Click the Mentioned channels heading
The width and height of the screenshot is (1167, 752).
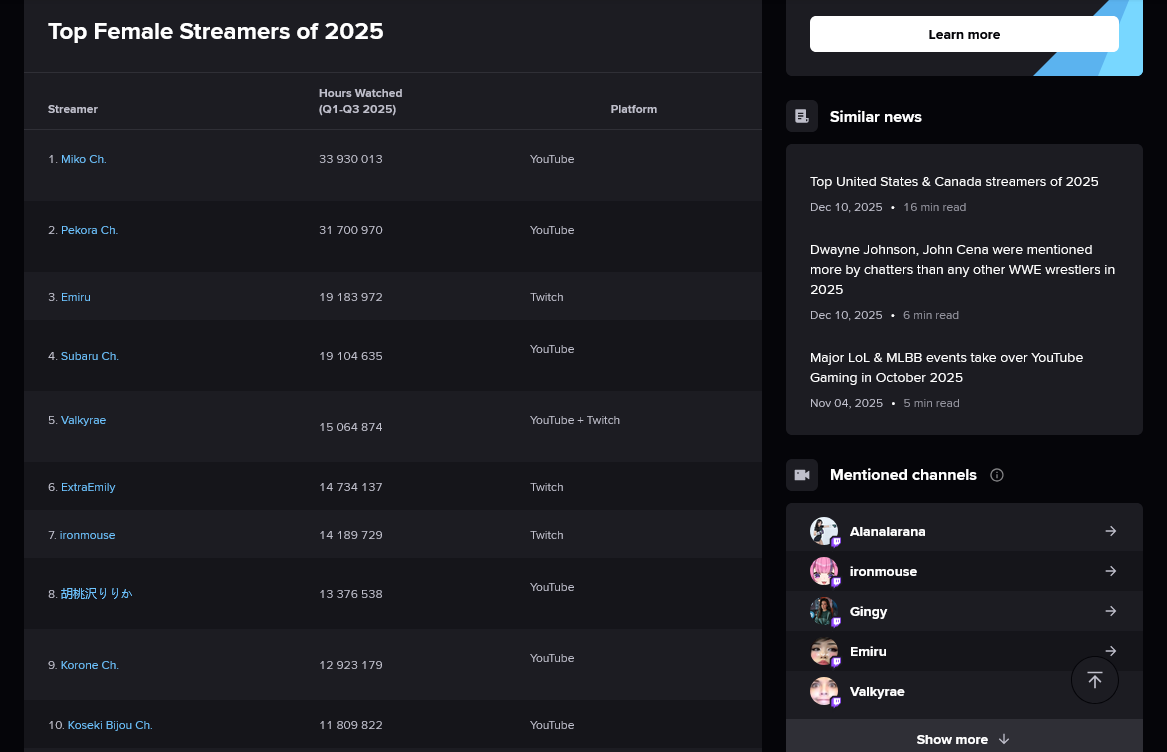pos(903,475)
